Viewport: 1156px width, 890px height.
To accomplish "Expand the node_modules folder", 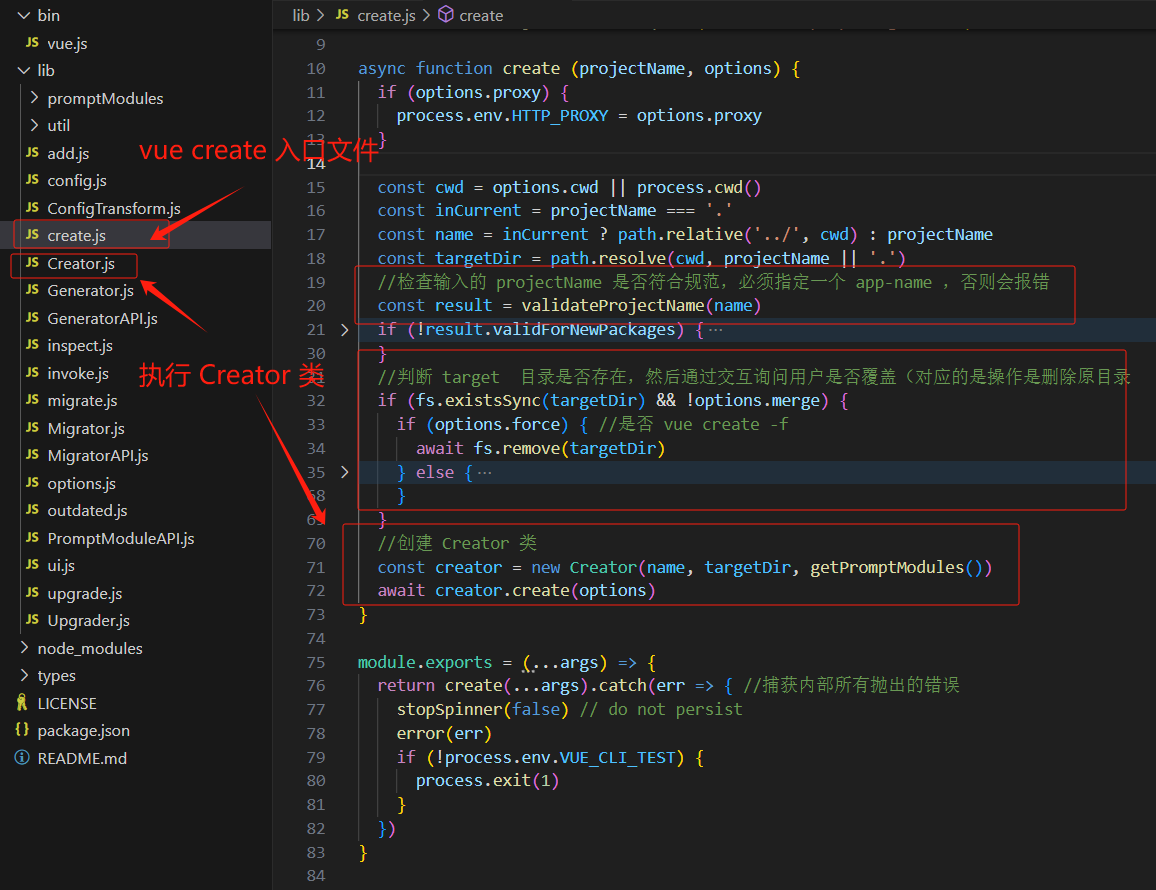I will pos(24,648).
